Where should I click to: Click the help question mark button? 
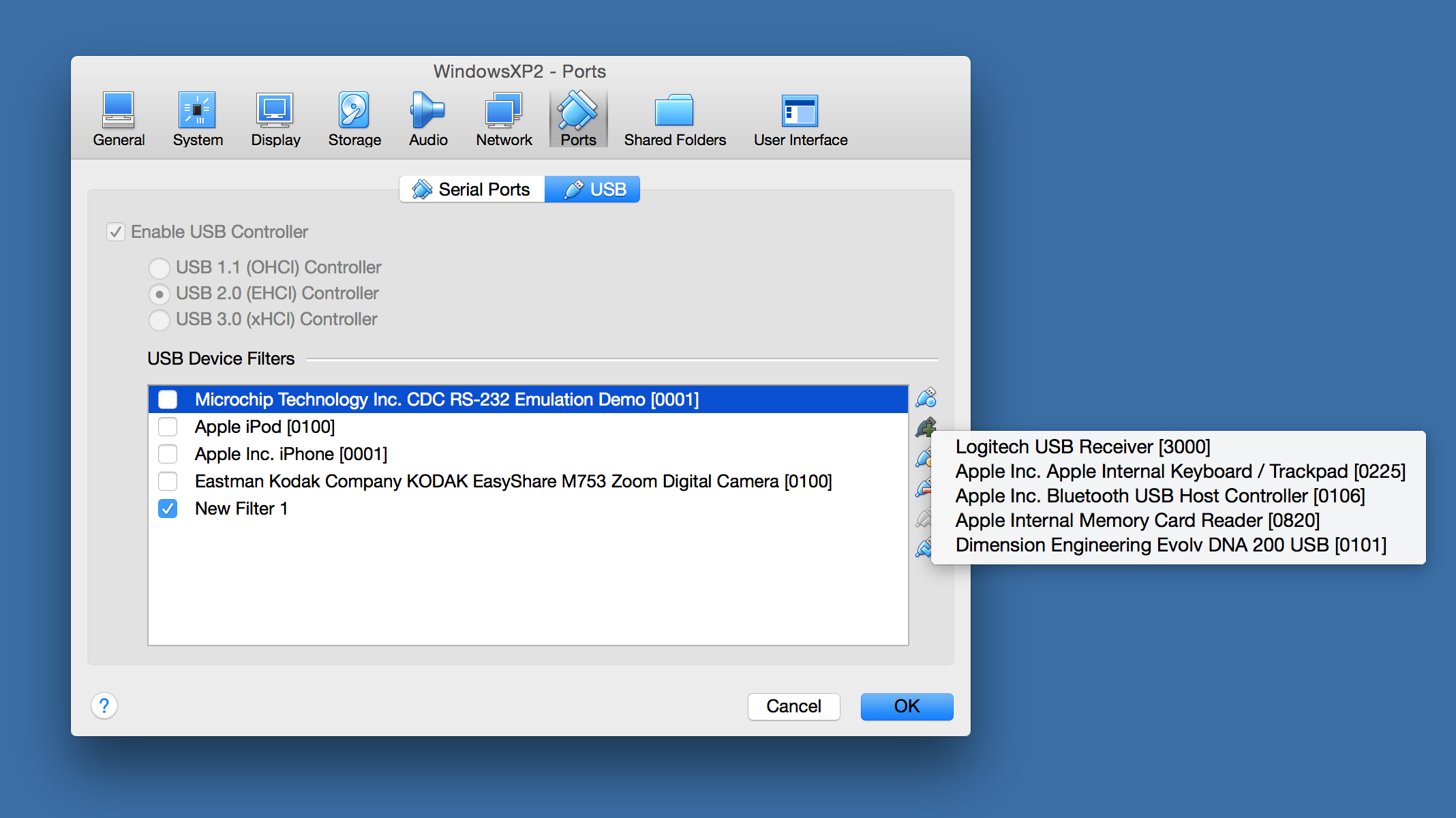(104, 706)
